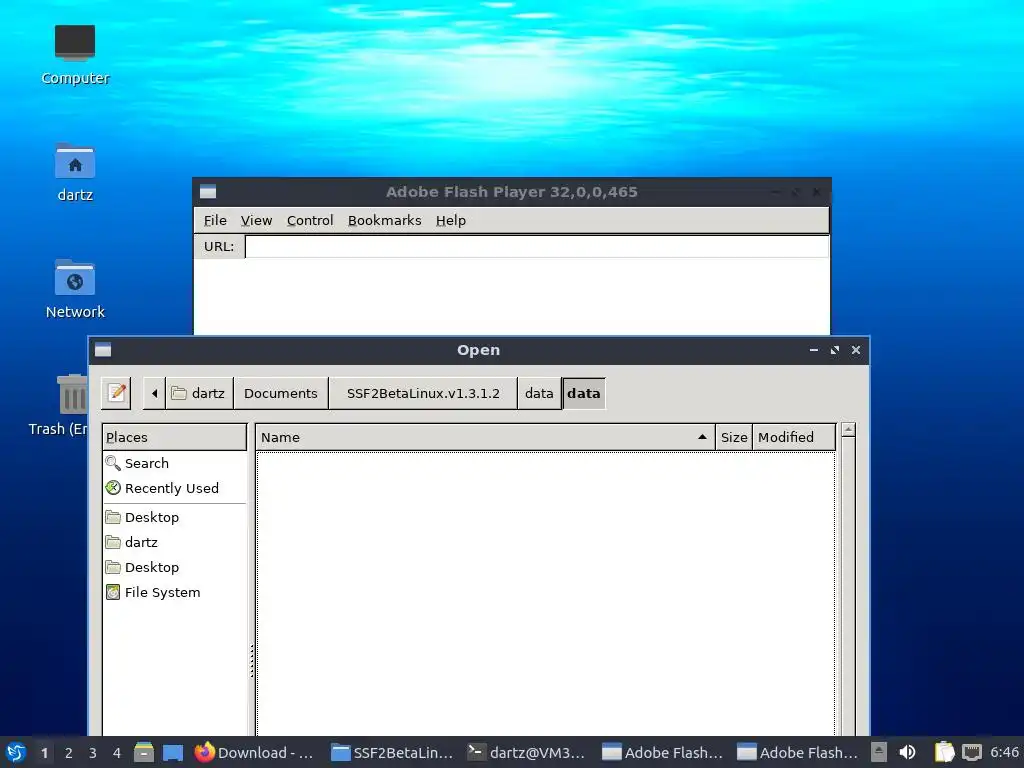Open the Lubuntu start menu

tap(16, 752)
